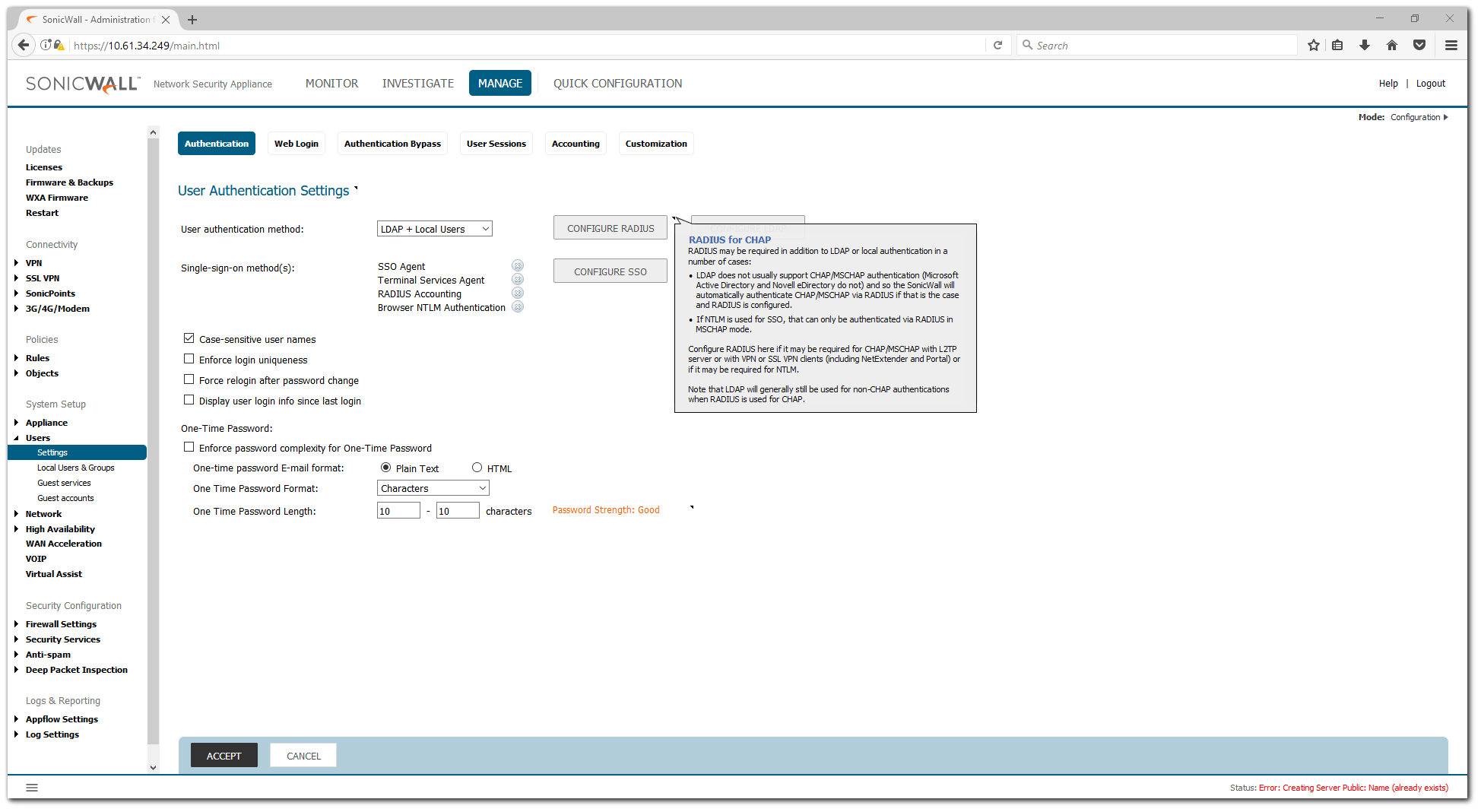Click the browser home icon
Screen dimensions: 1481x812
pos(1392,46)
